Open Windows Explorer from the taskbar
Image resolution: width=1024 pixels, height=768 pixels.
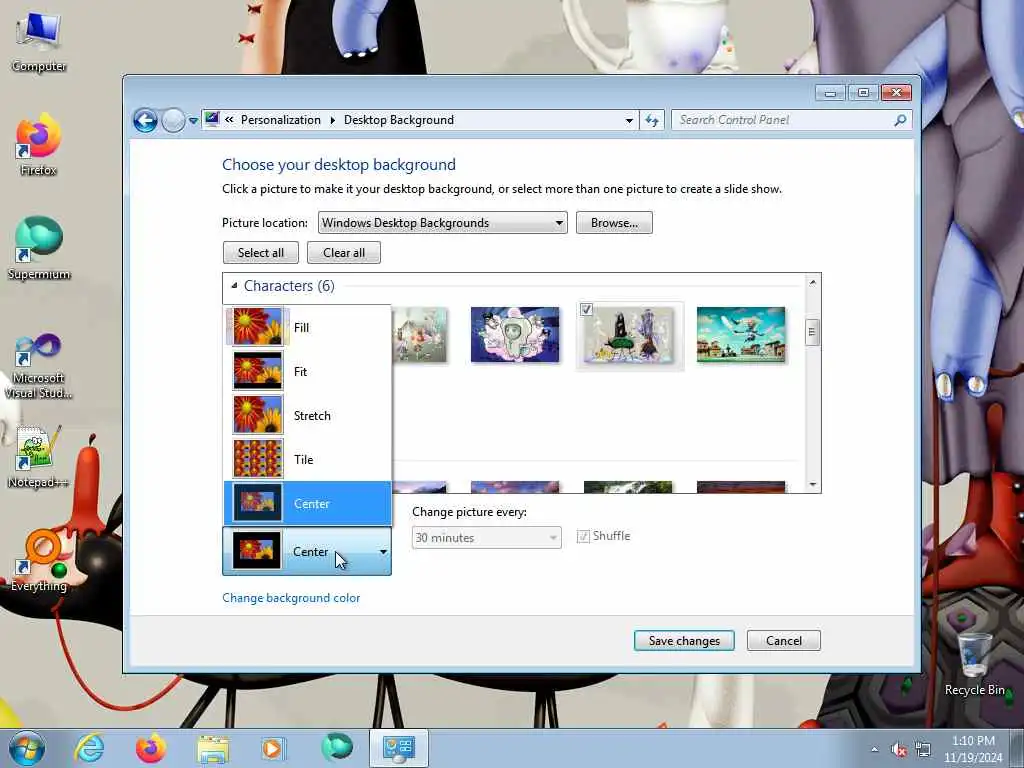pyautogui.click(x=213, y=748)
